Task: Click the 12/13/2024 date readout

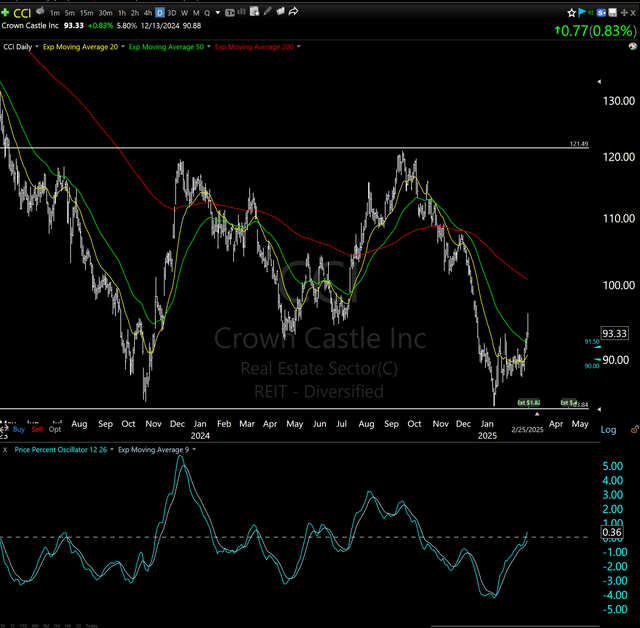Action: point(160,26)
